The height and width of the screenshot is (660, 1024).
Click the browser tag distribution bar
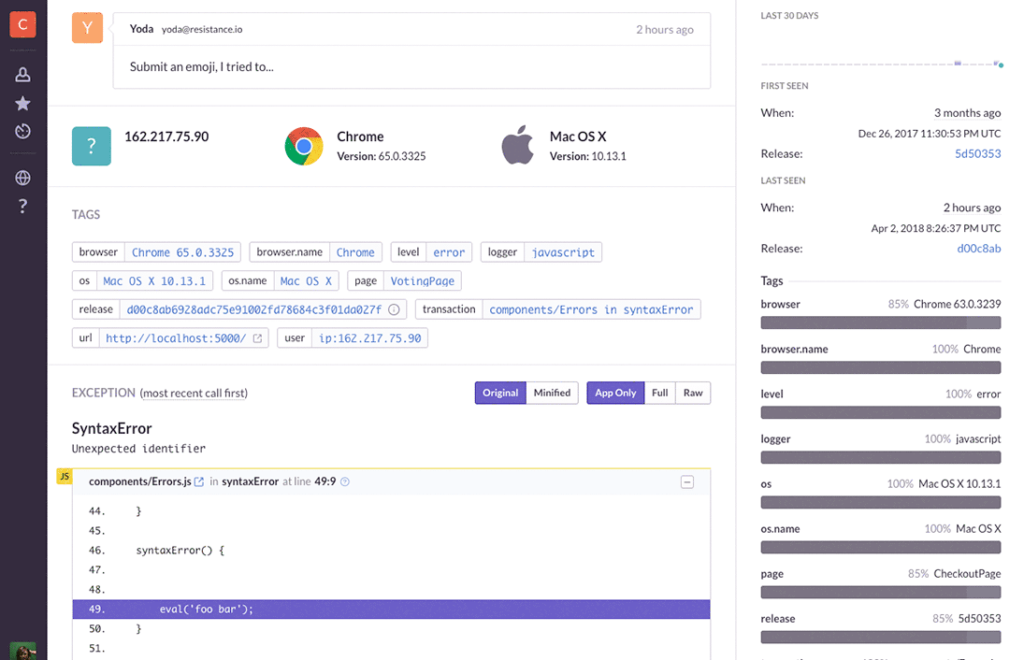(x=880, y=322)
